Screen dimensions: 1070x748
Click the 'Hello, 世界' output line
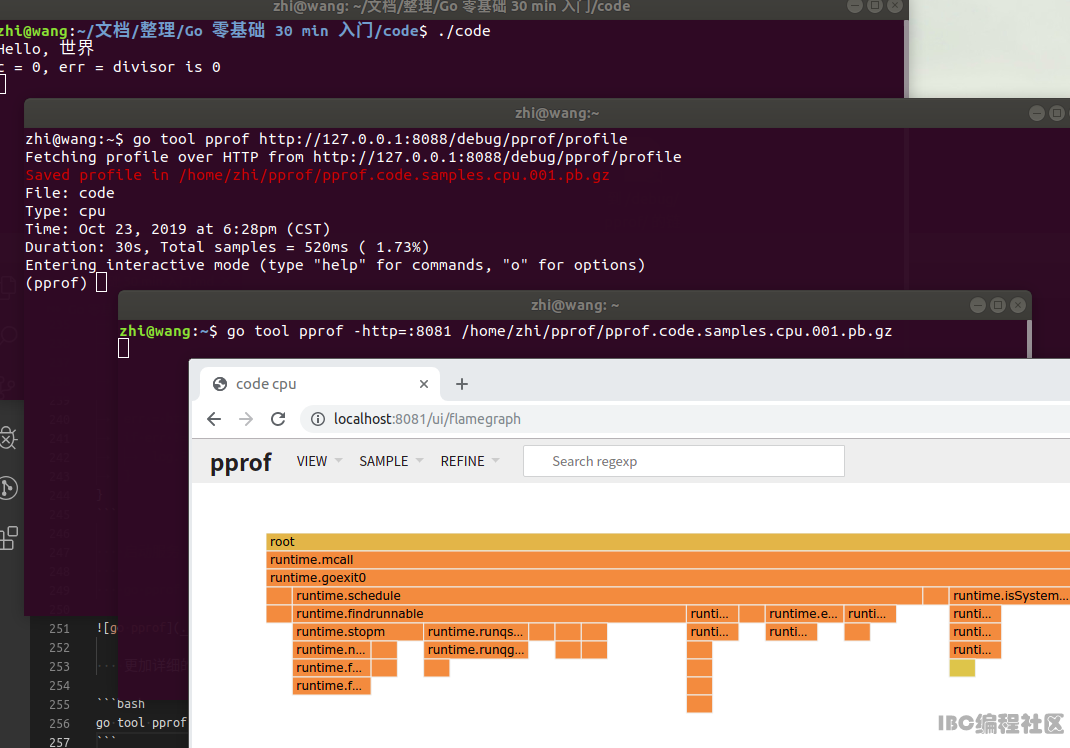click(46, 48)
